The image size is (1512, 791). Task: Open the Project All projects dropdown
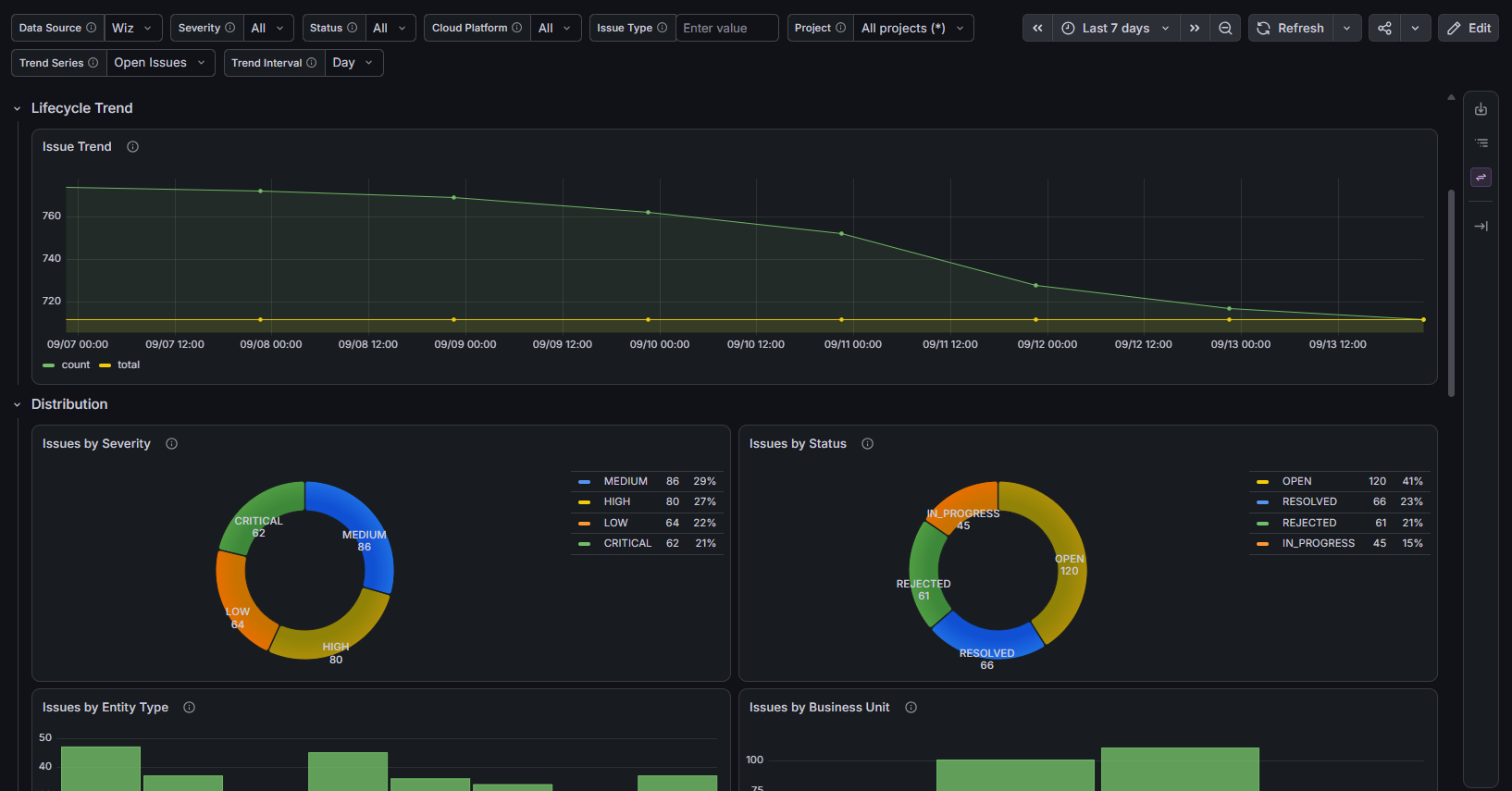pos(913,28)
